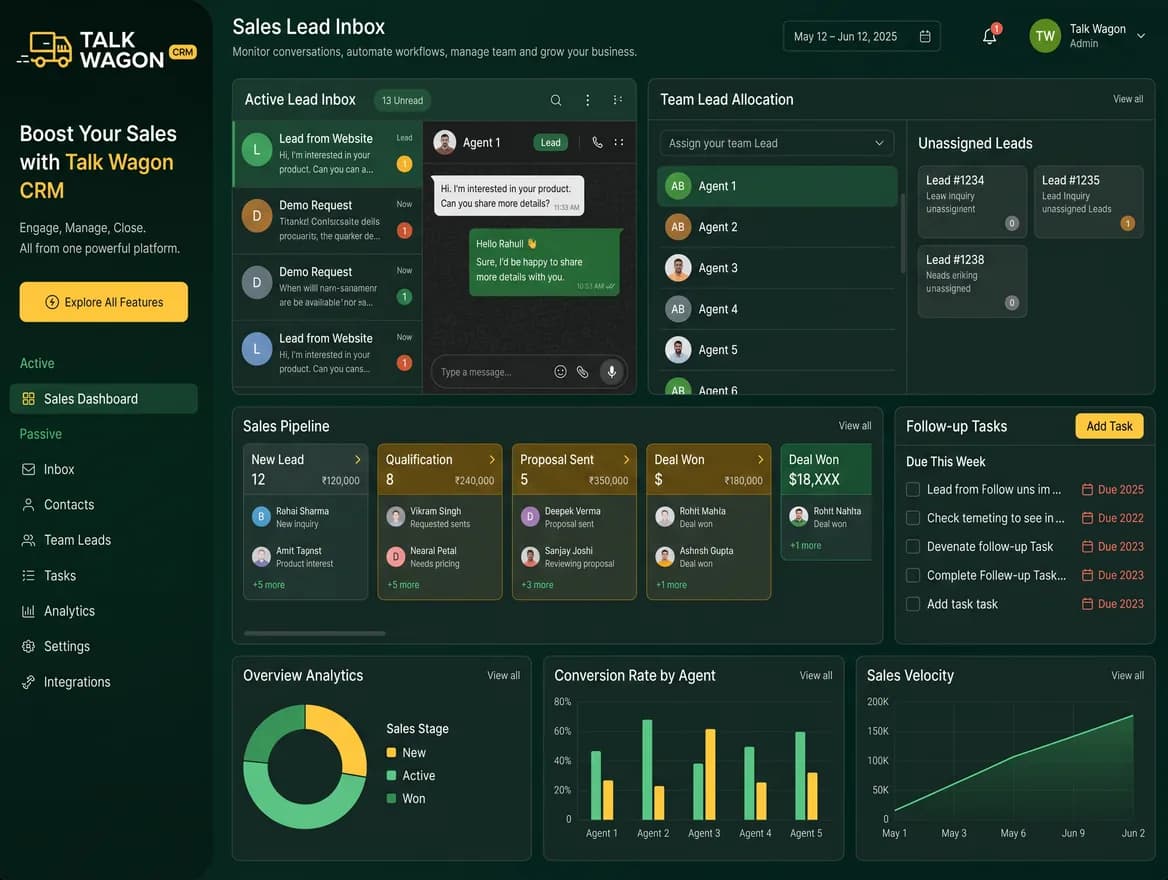Show '+5 more' under New Lead
Screen dimensions: 1168x880
click(268, 585)
